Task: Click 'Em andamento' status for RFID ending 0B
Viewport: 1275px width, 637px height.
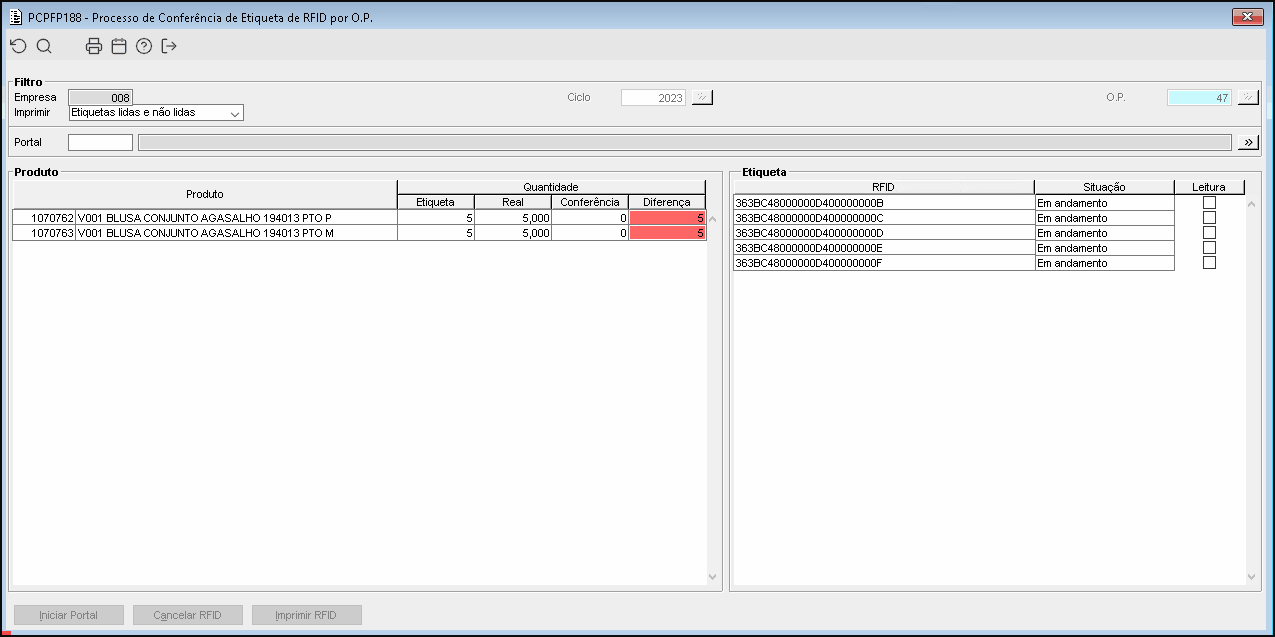Action: 1105,203
